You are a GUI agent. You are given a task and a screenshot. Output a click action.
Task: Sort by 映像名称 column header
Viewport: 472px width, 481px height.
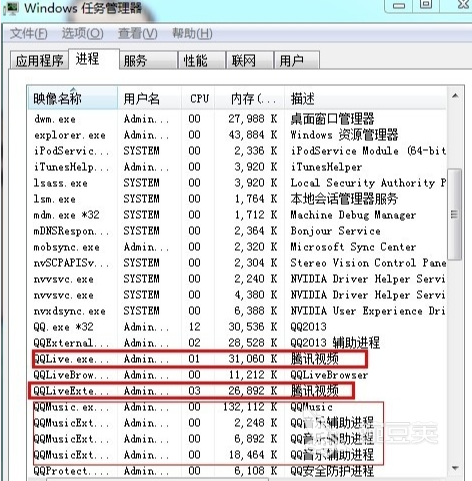pos(73,98)
